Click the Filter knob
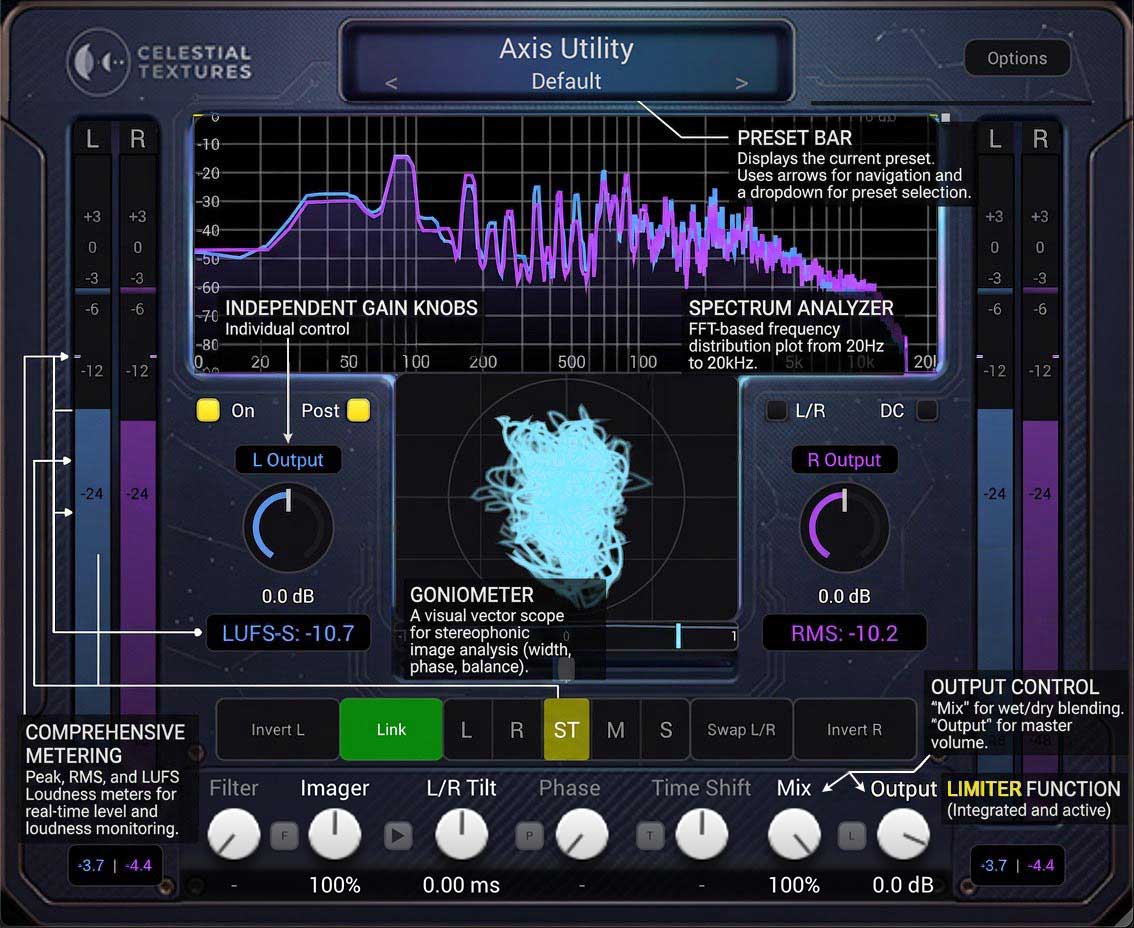 click(234, 835)
